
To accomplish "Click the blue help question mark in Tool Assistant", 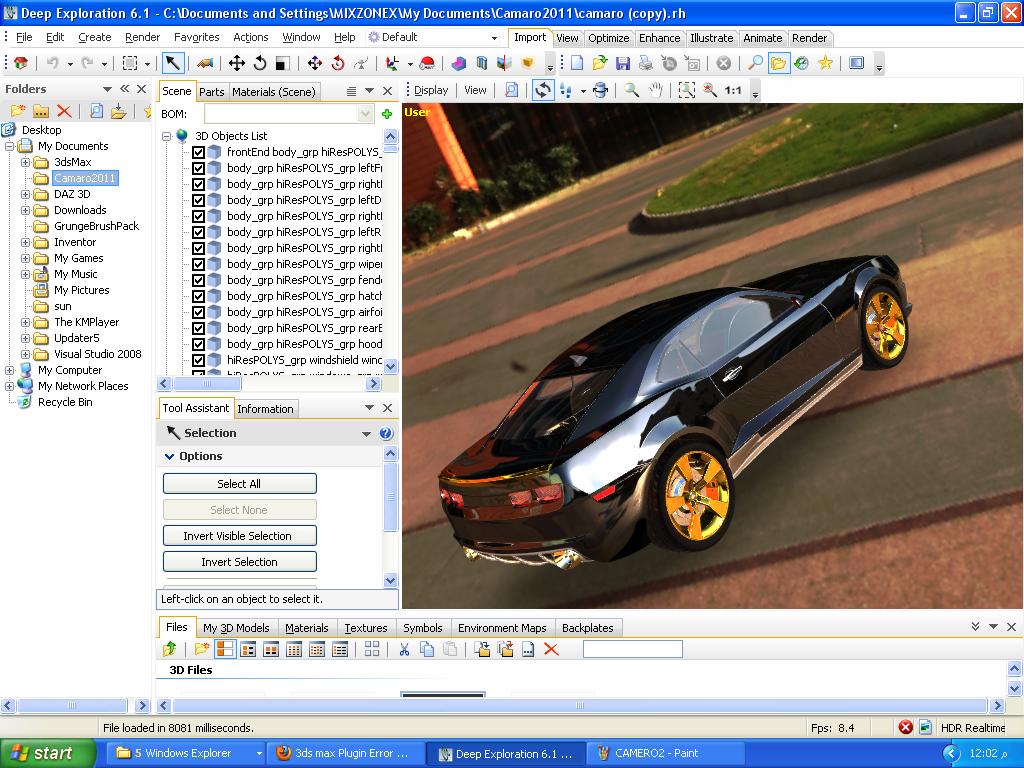I will (386, 433).
